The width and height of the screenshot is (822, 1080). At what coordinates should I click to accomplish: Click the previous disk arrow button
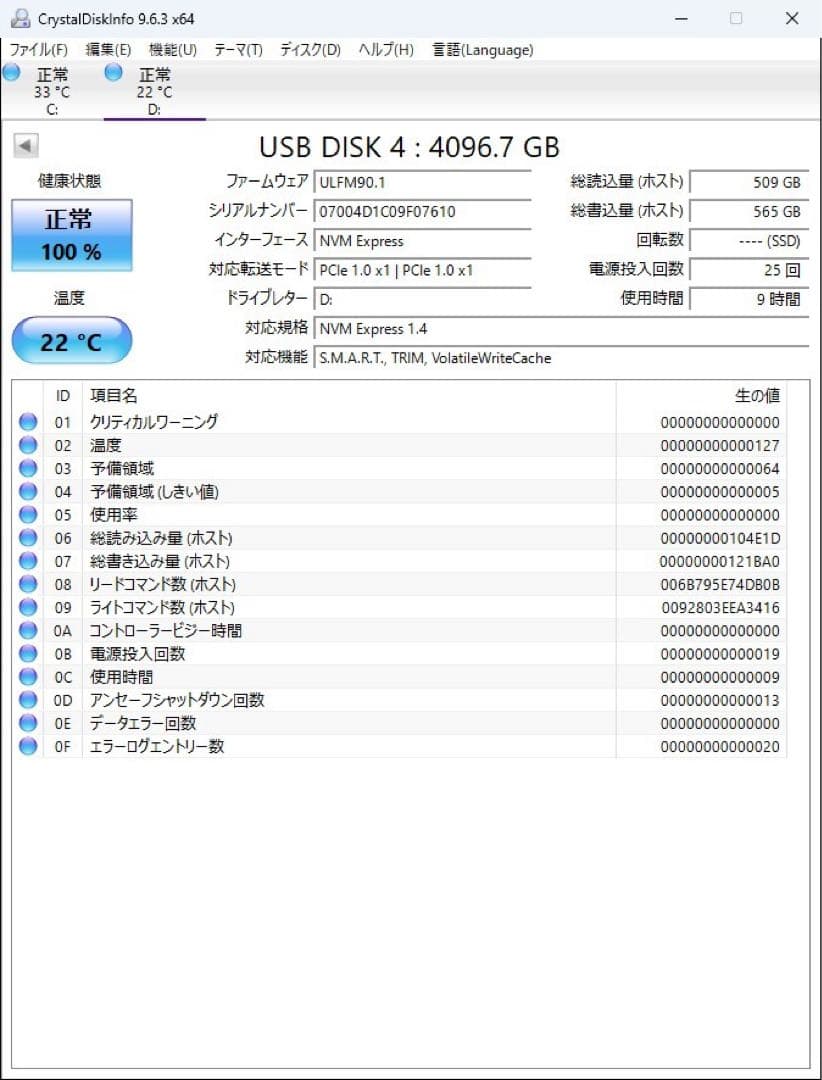coord(26,145)
